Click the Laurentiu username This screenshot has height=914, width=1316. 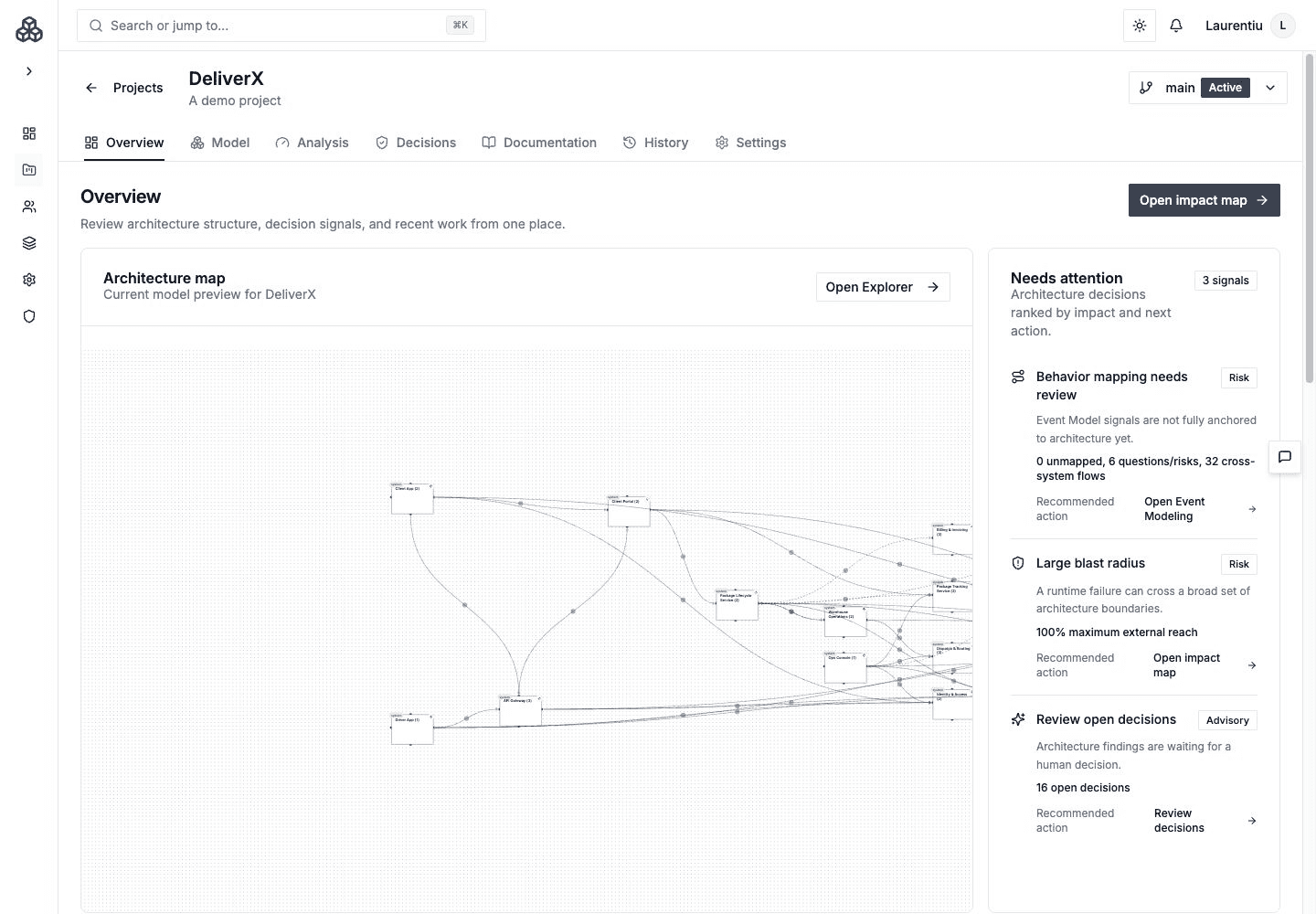coord(1234,26)
